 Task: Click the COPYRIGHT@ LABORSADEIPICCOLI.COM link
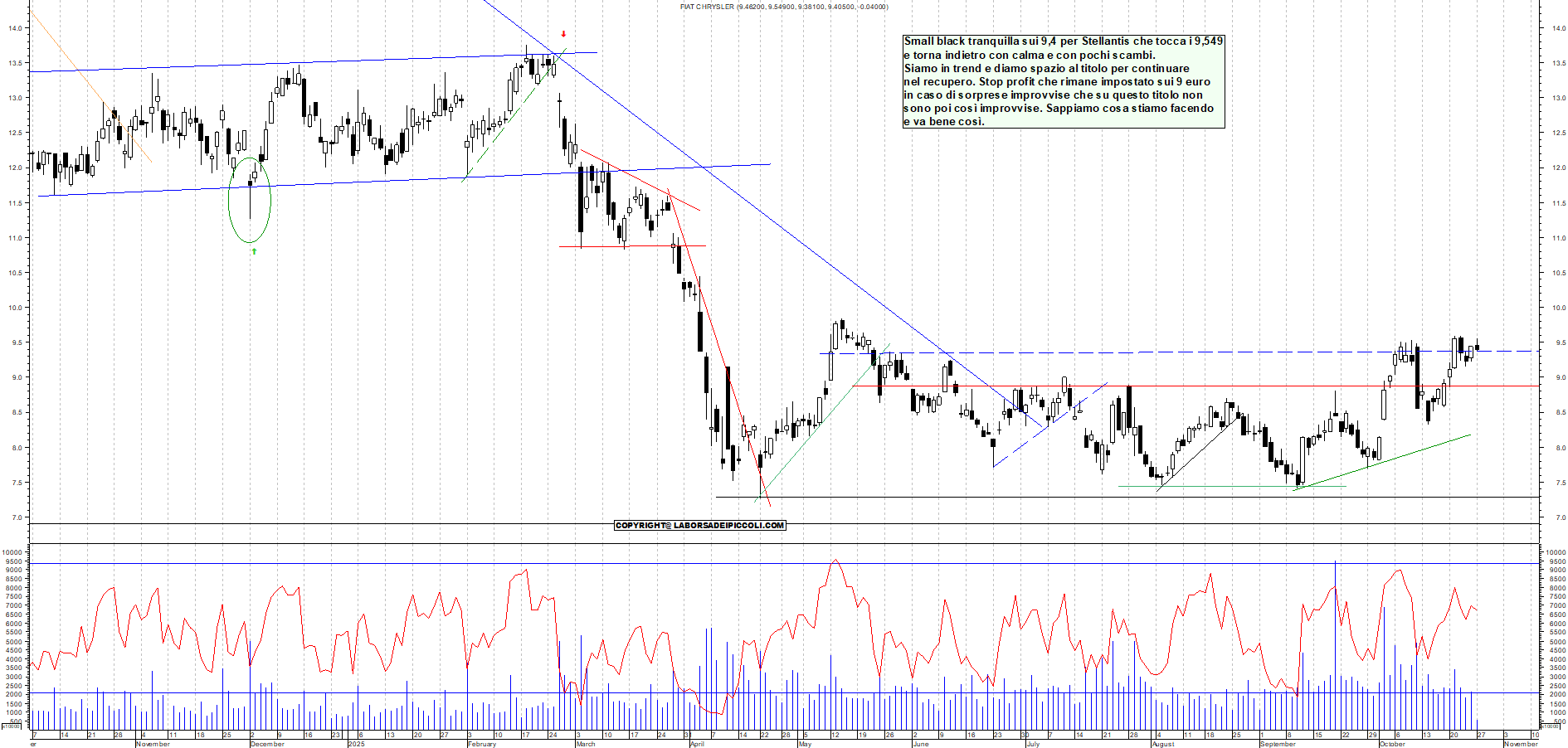pyautogui.click(x=699, y=525)
